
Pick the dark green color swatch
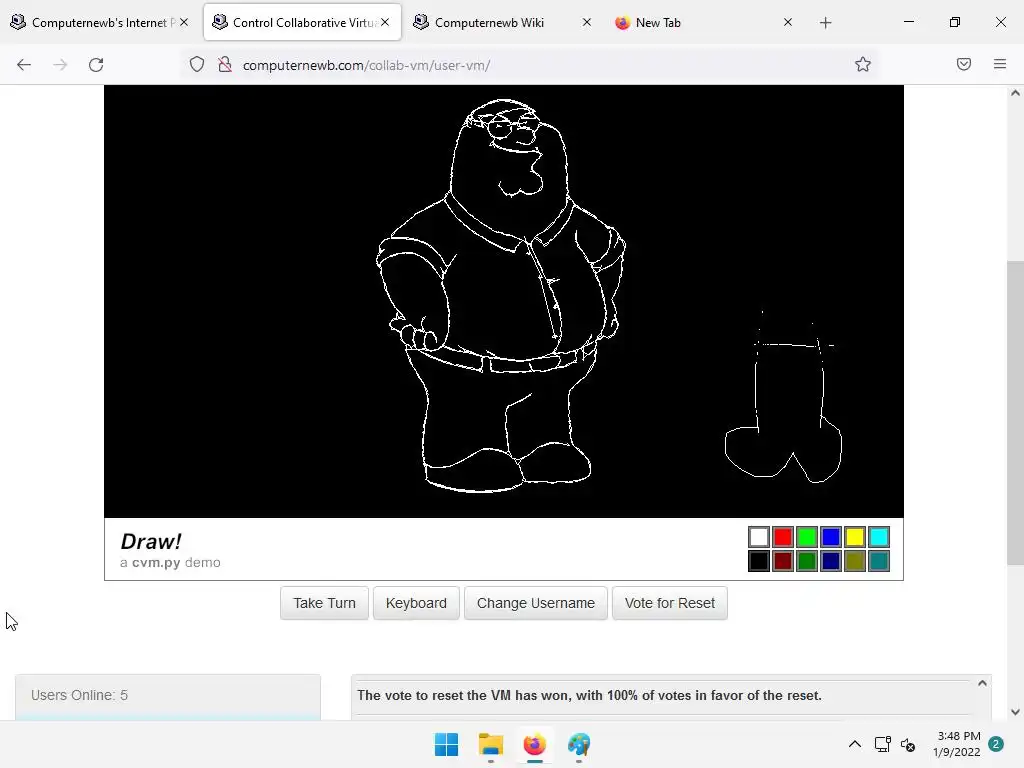(807, 561)
